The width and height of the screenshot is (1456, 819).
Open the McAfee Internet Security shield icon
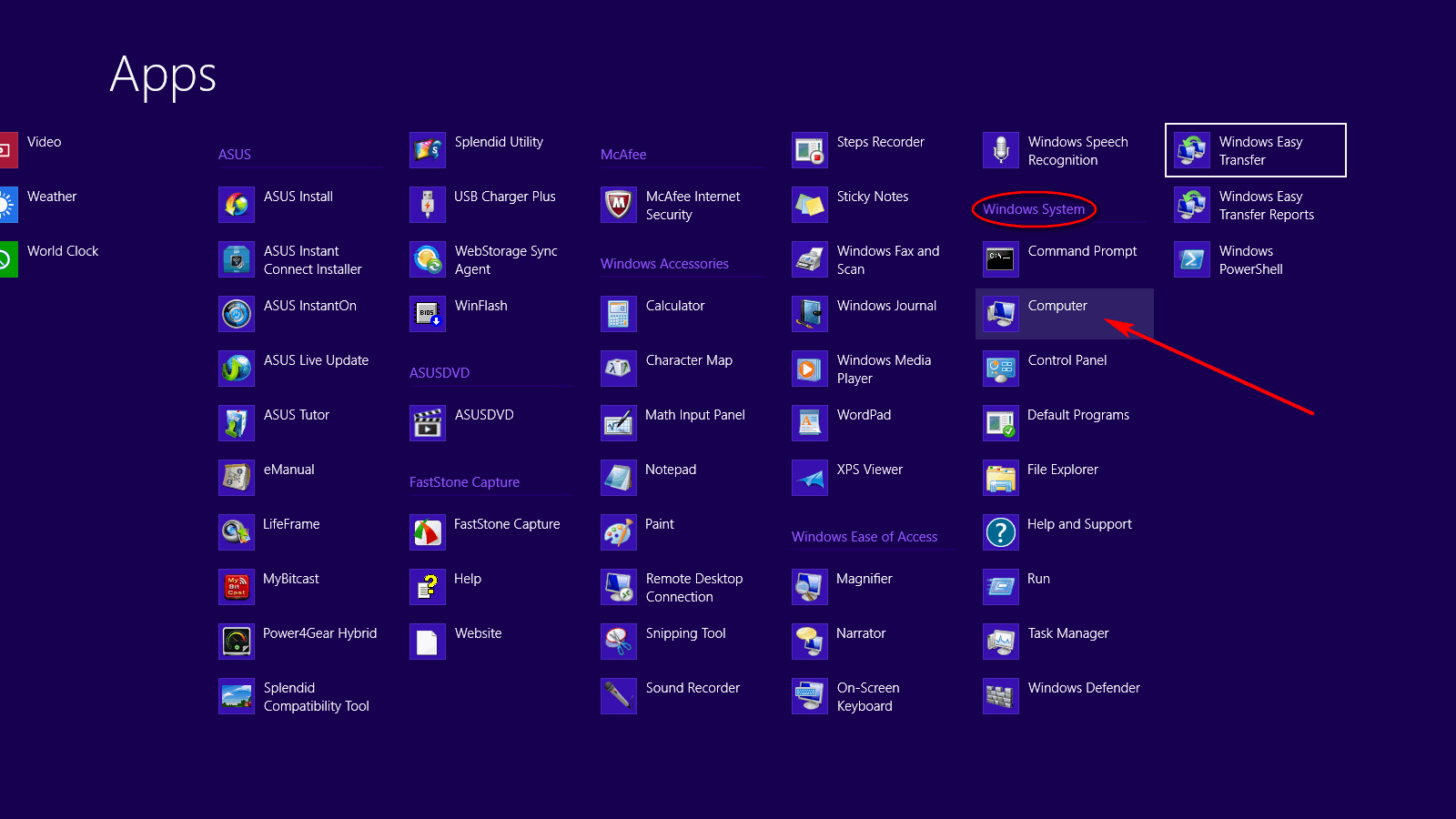pyautogui.click(x=619, y=205)
